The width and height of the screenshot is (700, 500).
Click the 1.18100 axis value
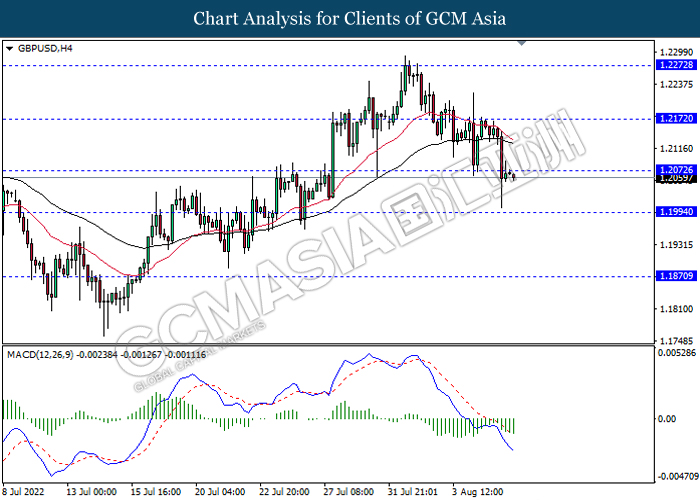pos(677,309)
